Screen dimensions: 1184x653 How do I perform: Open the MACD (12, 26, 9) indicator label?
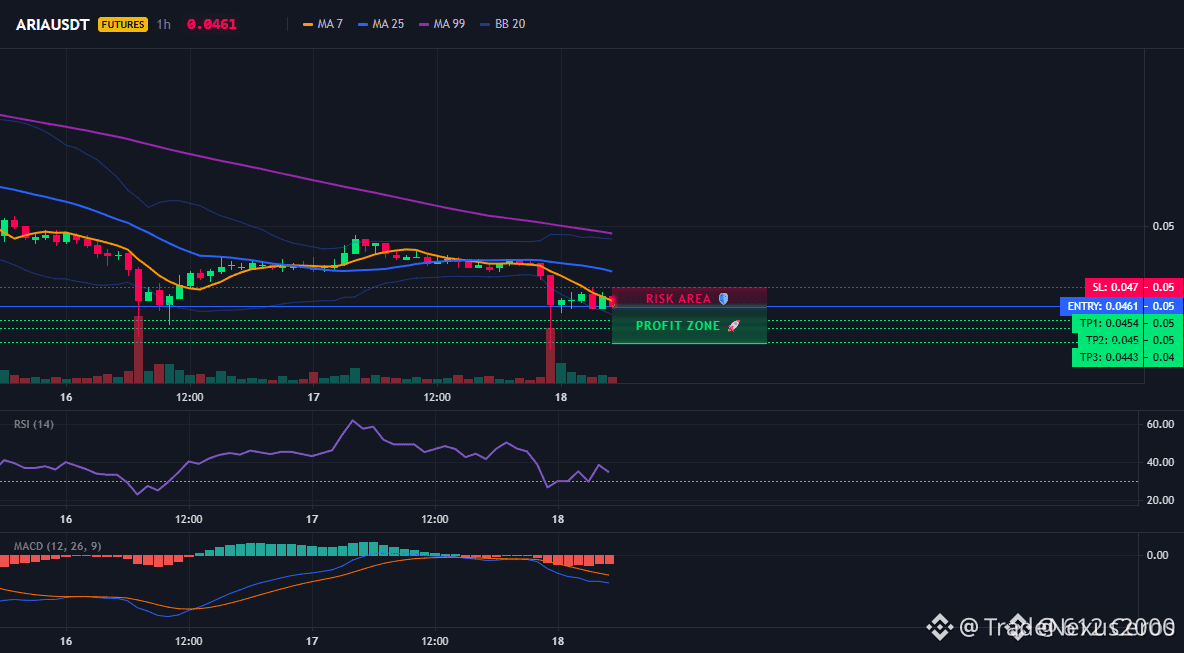pyautogui.click(x=57, y=546)
